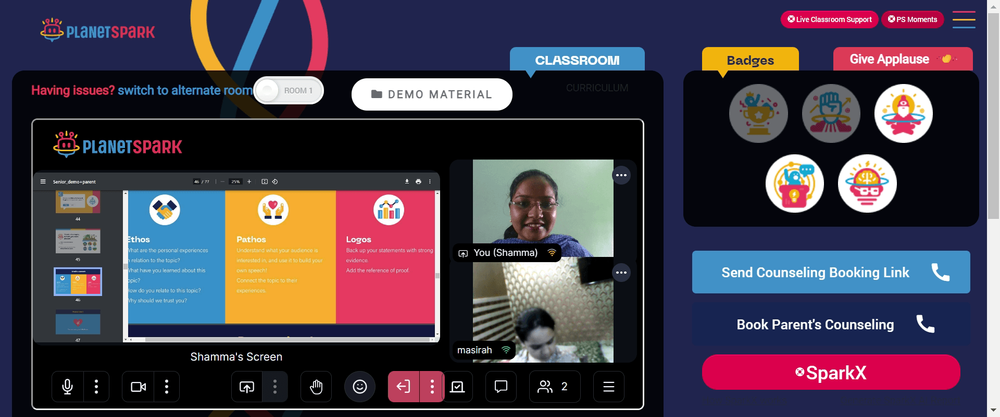1000x417 pixels.
Task: Toggle the Room 1 alternate room switch
Action: click(x=288, y=91)
